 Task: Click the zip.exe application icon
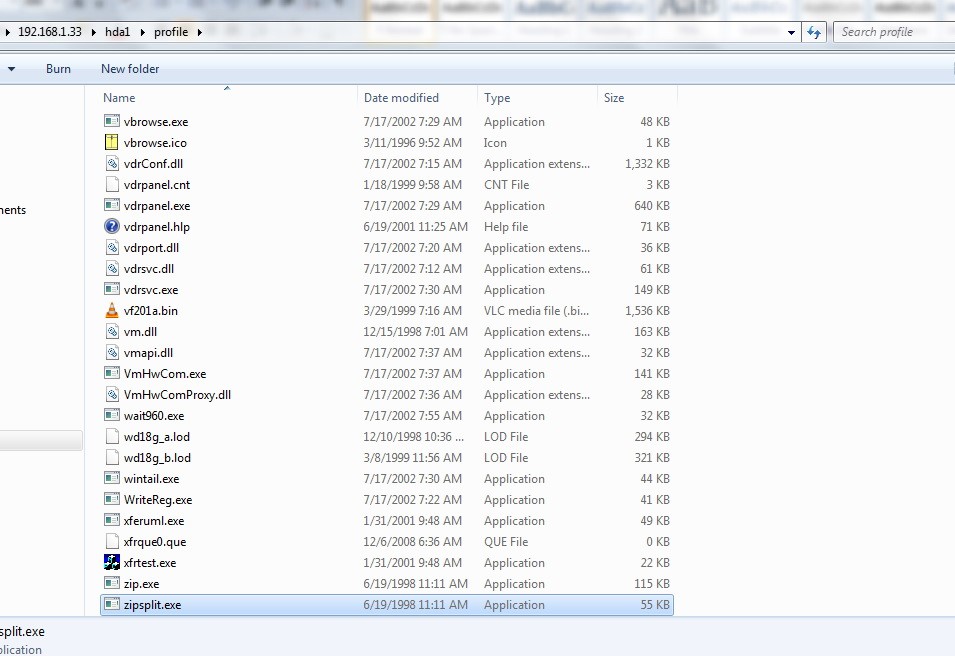111,584
